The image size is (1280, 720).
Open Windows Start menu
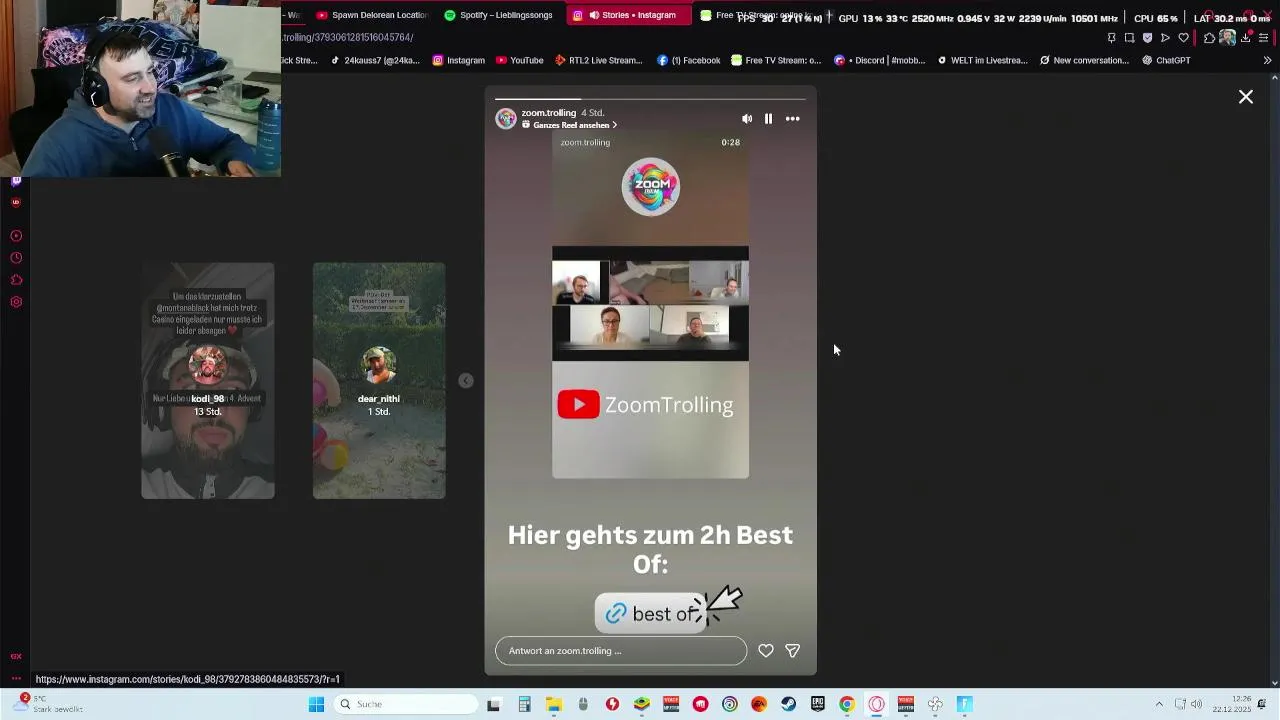point(316,704)
